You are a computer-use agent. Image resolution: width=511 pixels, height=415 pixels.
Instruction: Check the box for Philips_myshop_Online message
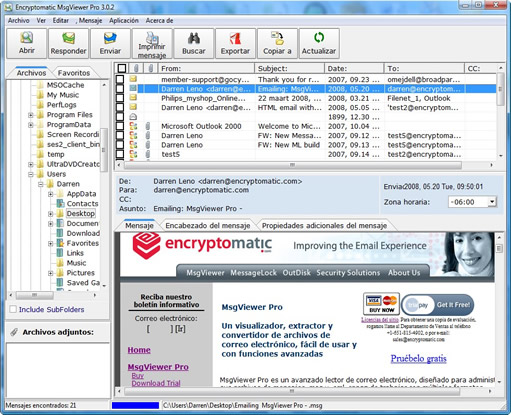tap(120, 98)
